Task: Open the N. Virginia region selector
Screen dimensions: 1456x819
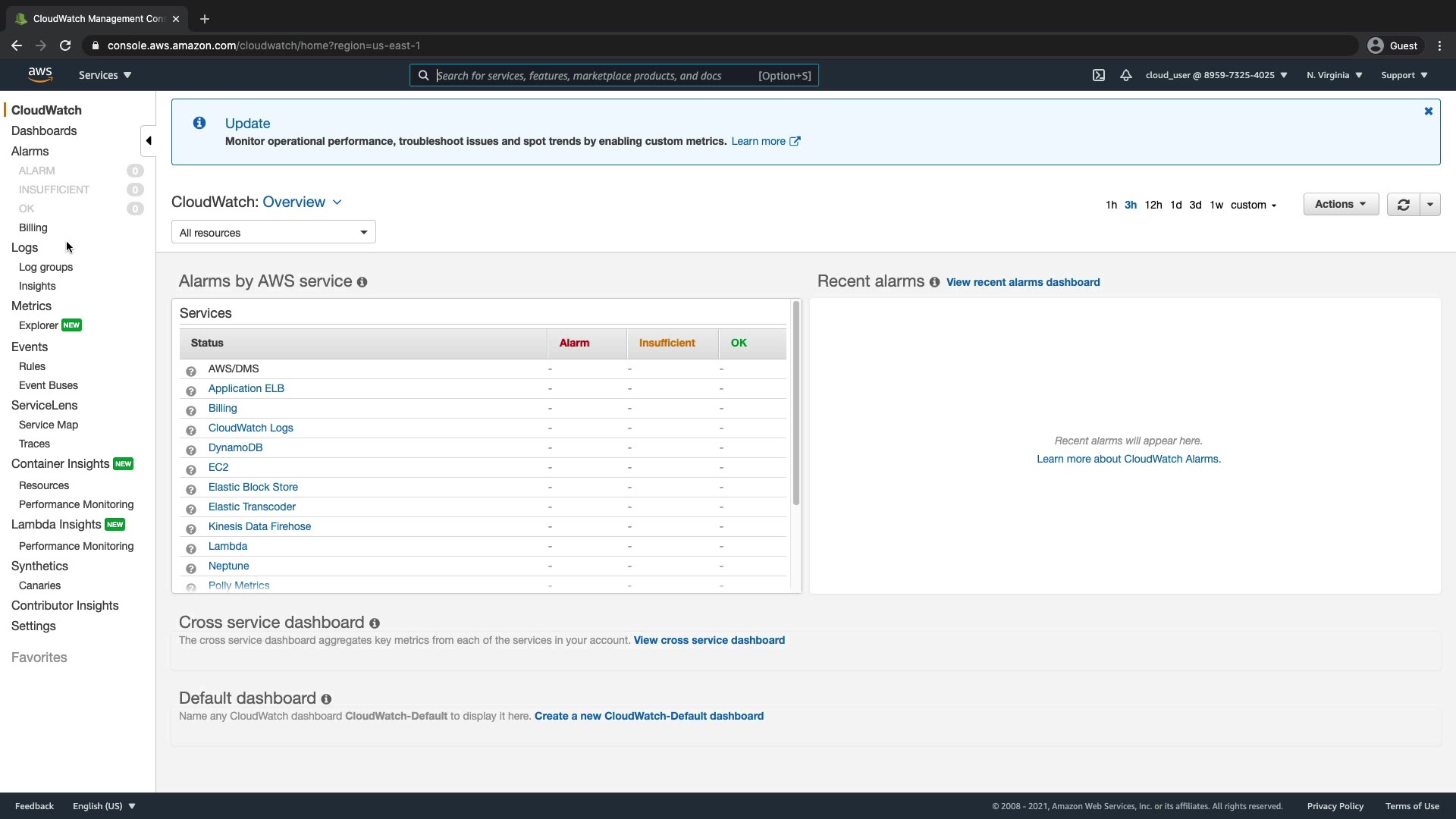Action: pos(1334,75)
